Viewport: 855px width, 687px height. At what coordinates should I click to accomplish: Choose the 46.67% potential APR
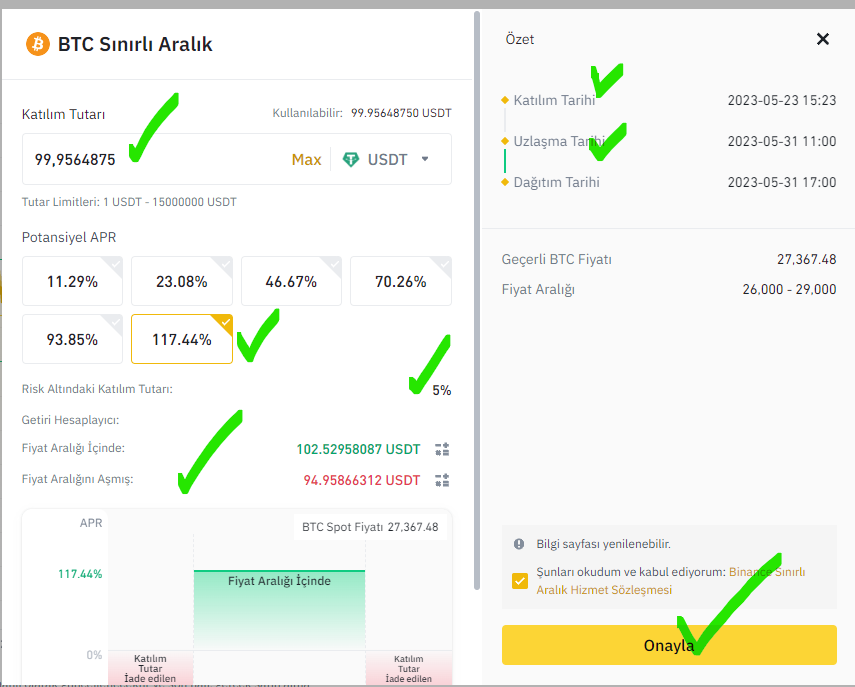[x=291, y=282]
